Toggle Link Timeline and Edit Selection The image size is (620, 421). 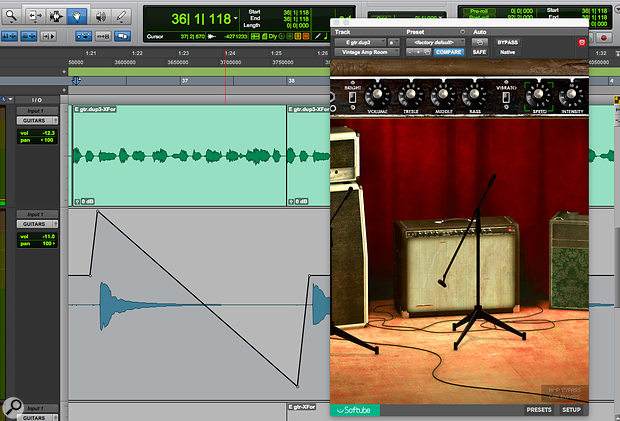[x=83, y=36]
